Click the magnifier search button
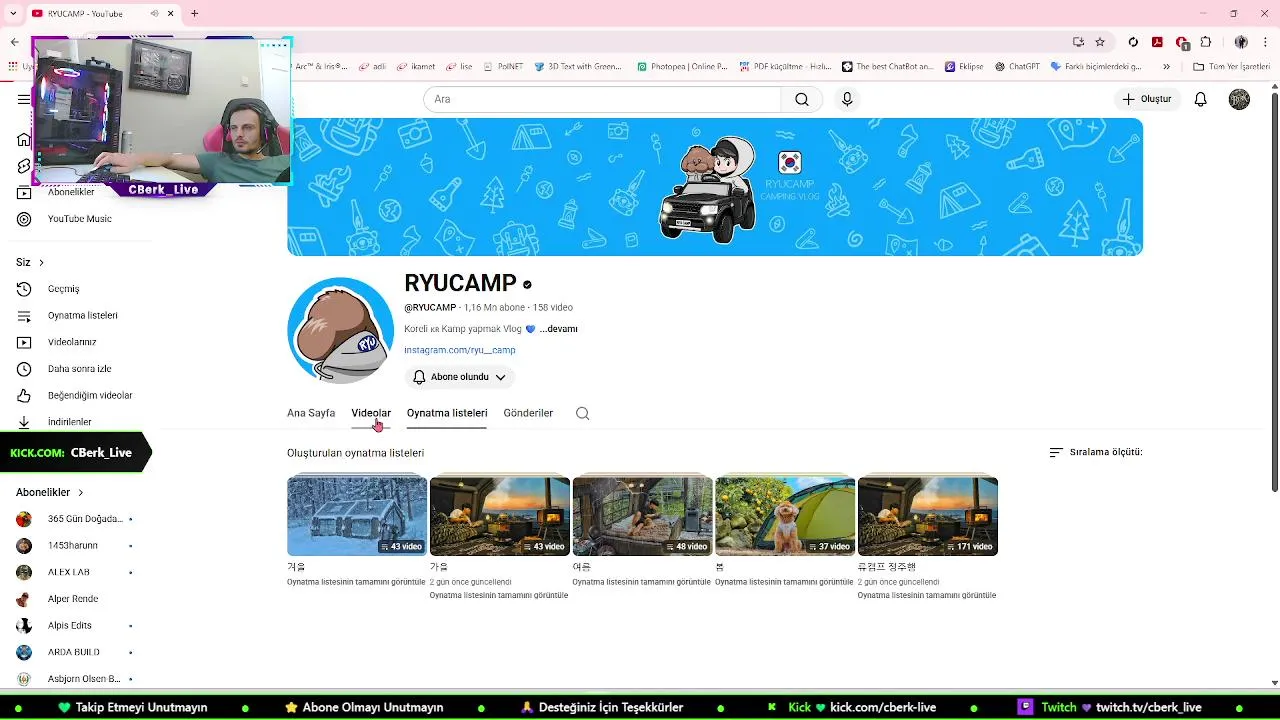 802,99
